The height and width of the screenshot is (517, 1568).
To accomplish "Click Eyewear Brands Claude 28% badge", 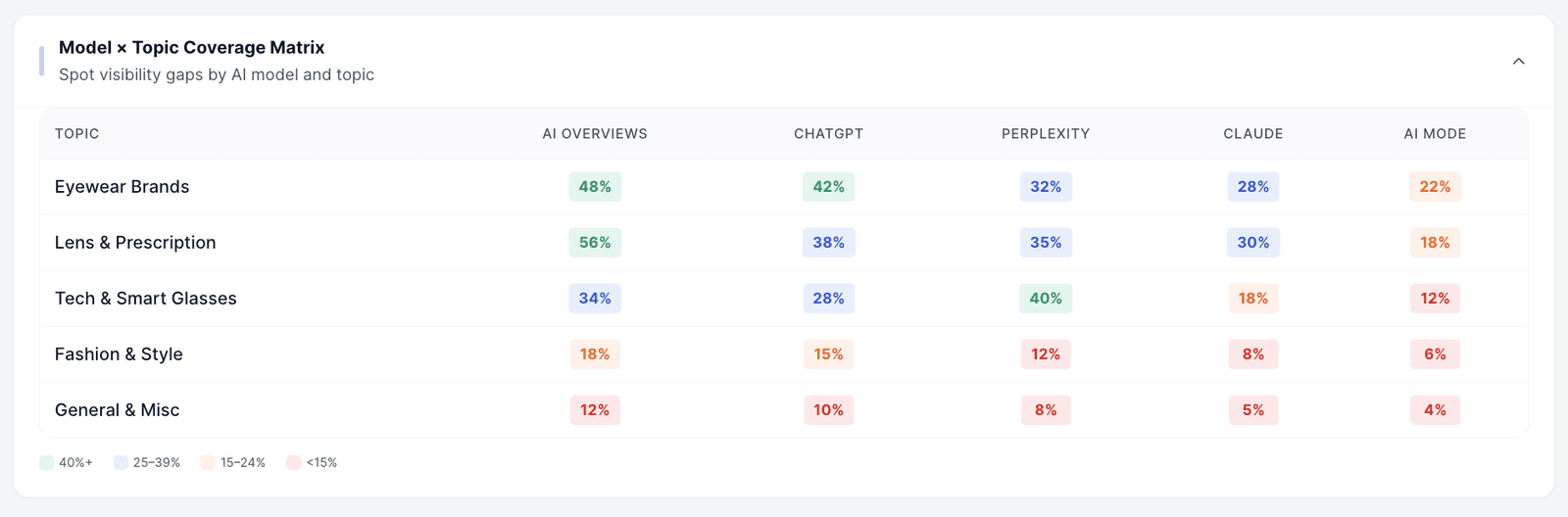I will pyautogui.click(x=1253, y=187).
